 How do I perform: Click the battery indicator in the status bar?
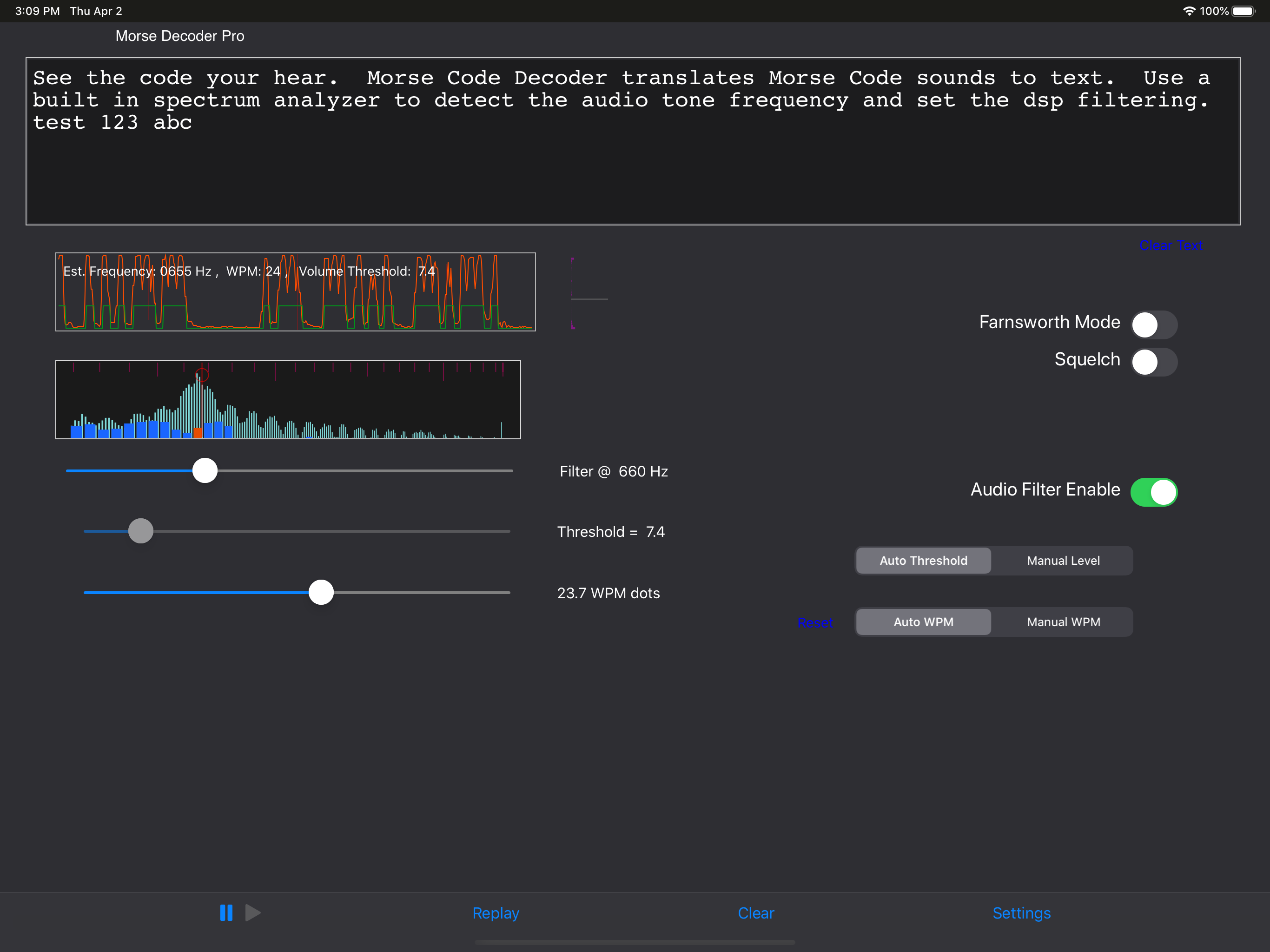click(1243, 10)
